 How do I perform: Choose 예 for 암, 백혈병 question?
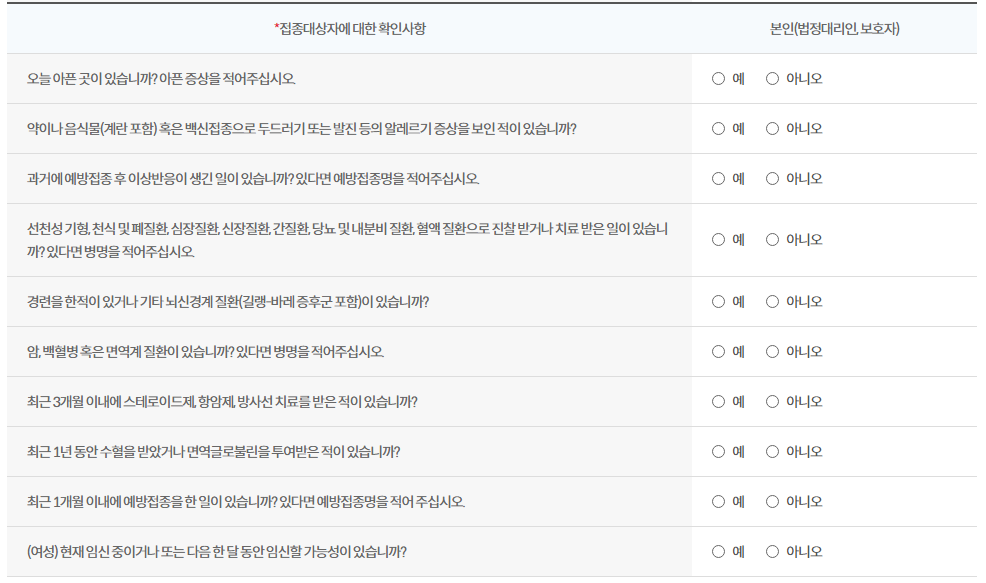(x=718, y=352)
